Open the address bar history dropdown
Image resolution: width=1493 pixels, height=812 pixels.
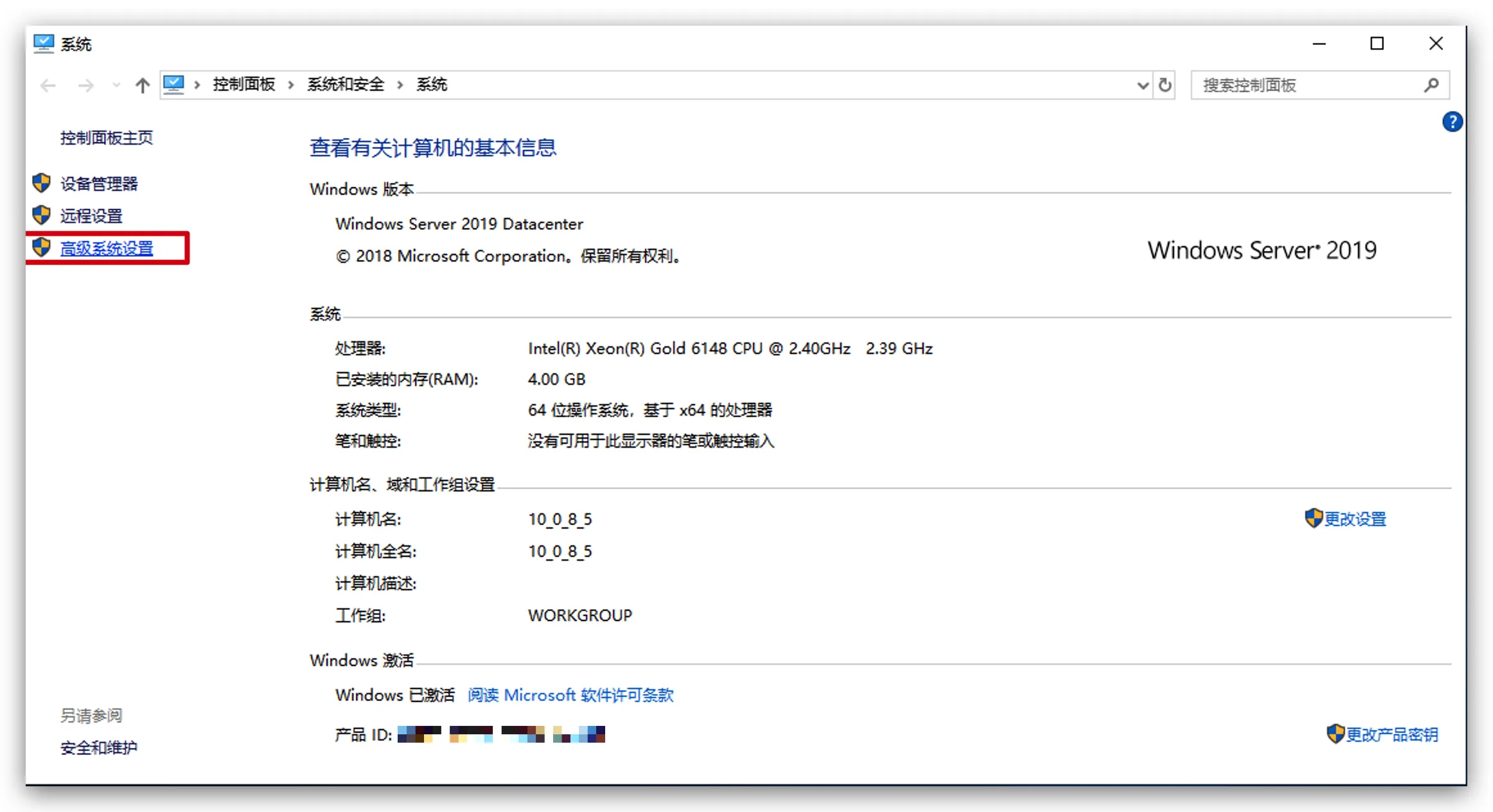[x=1143, y=85]
